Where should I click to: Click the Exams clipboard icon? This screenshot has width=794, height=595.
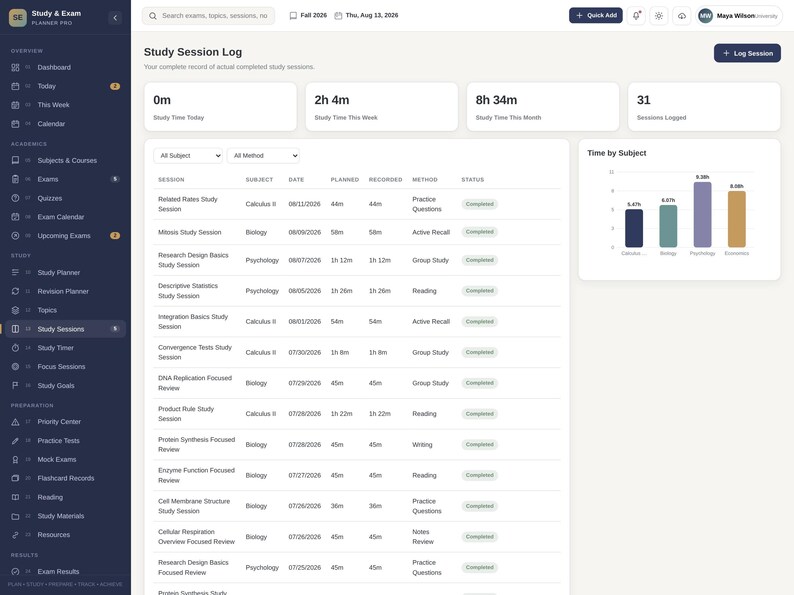[15, 179]
